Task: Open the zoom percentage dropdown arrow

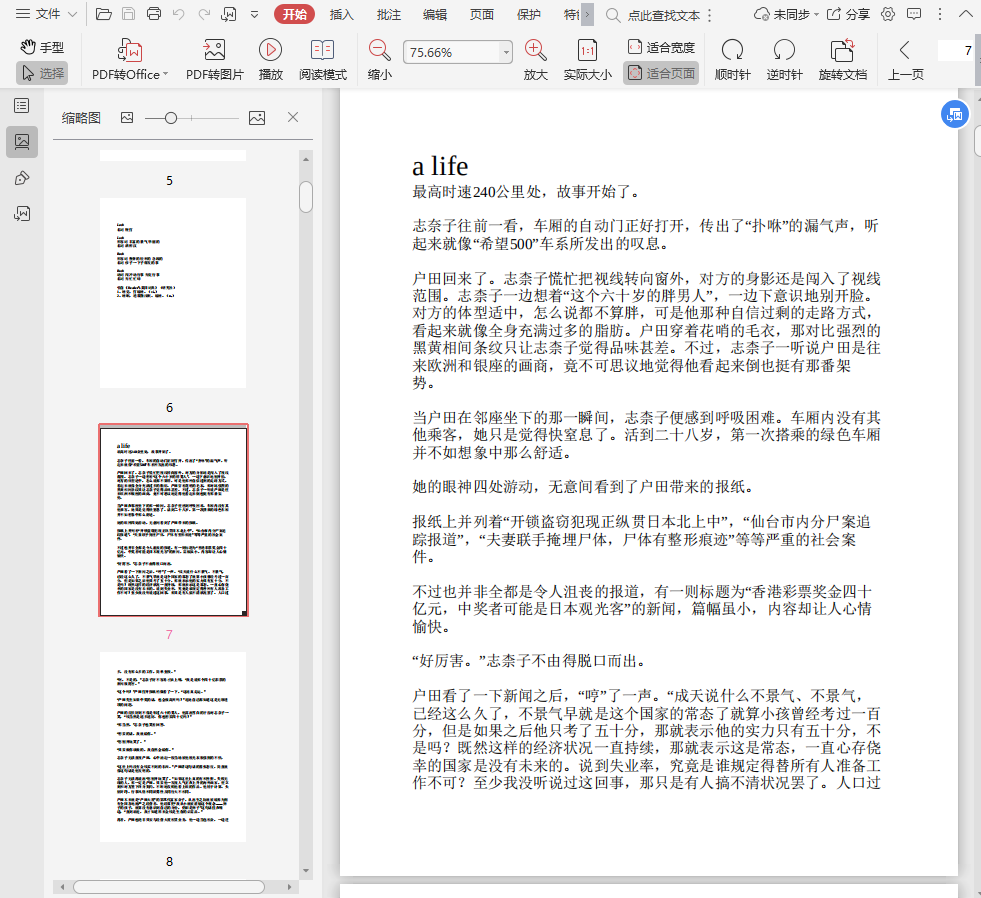Action: tap(506, 53)
